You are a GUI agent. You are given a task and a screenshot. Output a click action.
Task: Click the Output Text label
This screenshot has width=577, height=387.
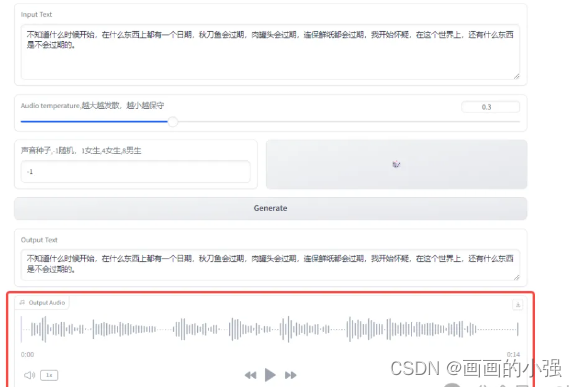point(39,240)
